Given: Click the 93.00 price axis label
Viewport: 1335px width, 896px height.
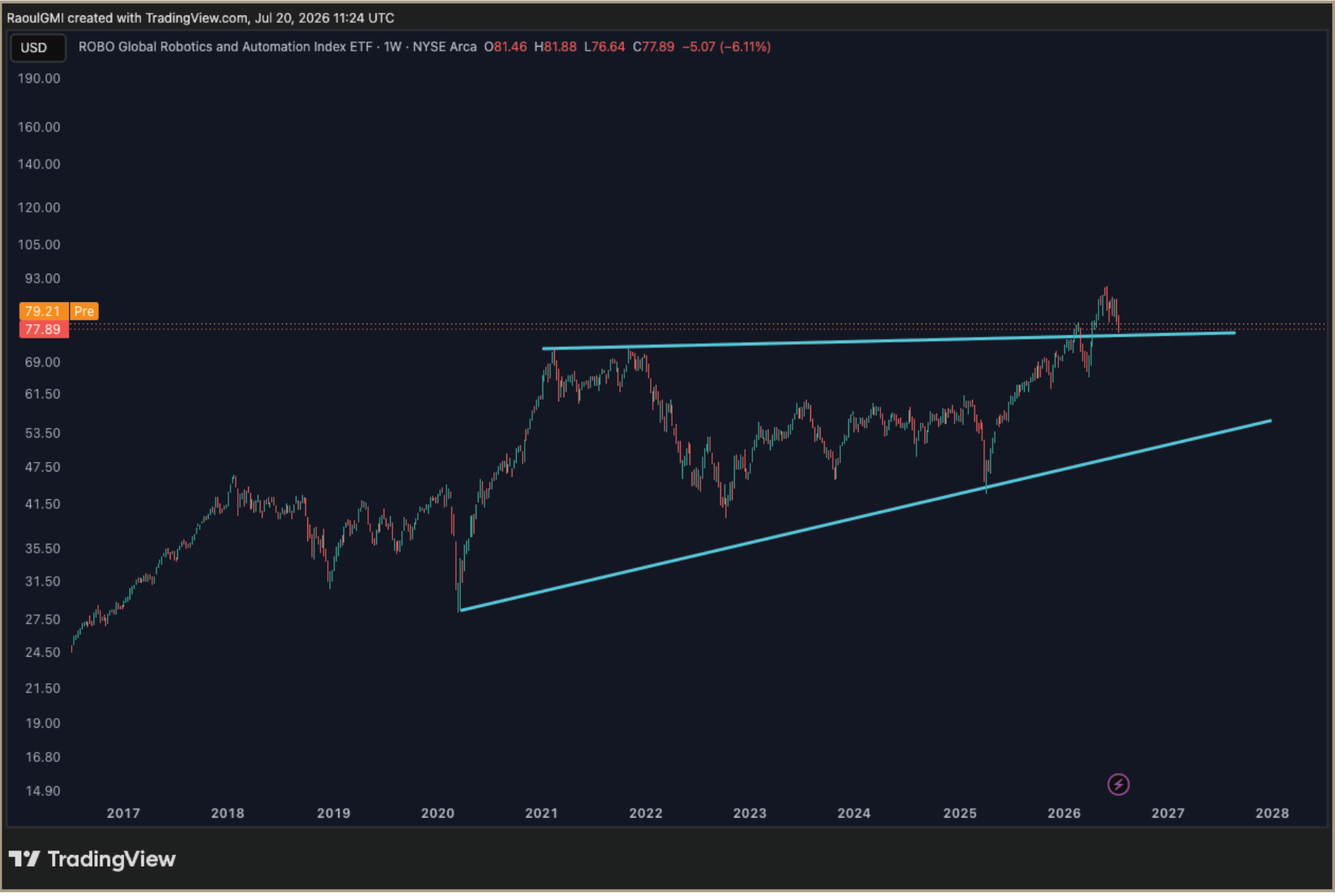Looking at the screenshot, I should 42,279.
